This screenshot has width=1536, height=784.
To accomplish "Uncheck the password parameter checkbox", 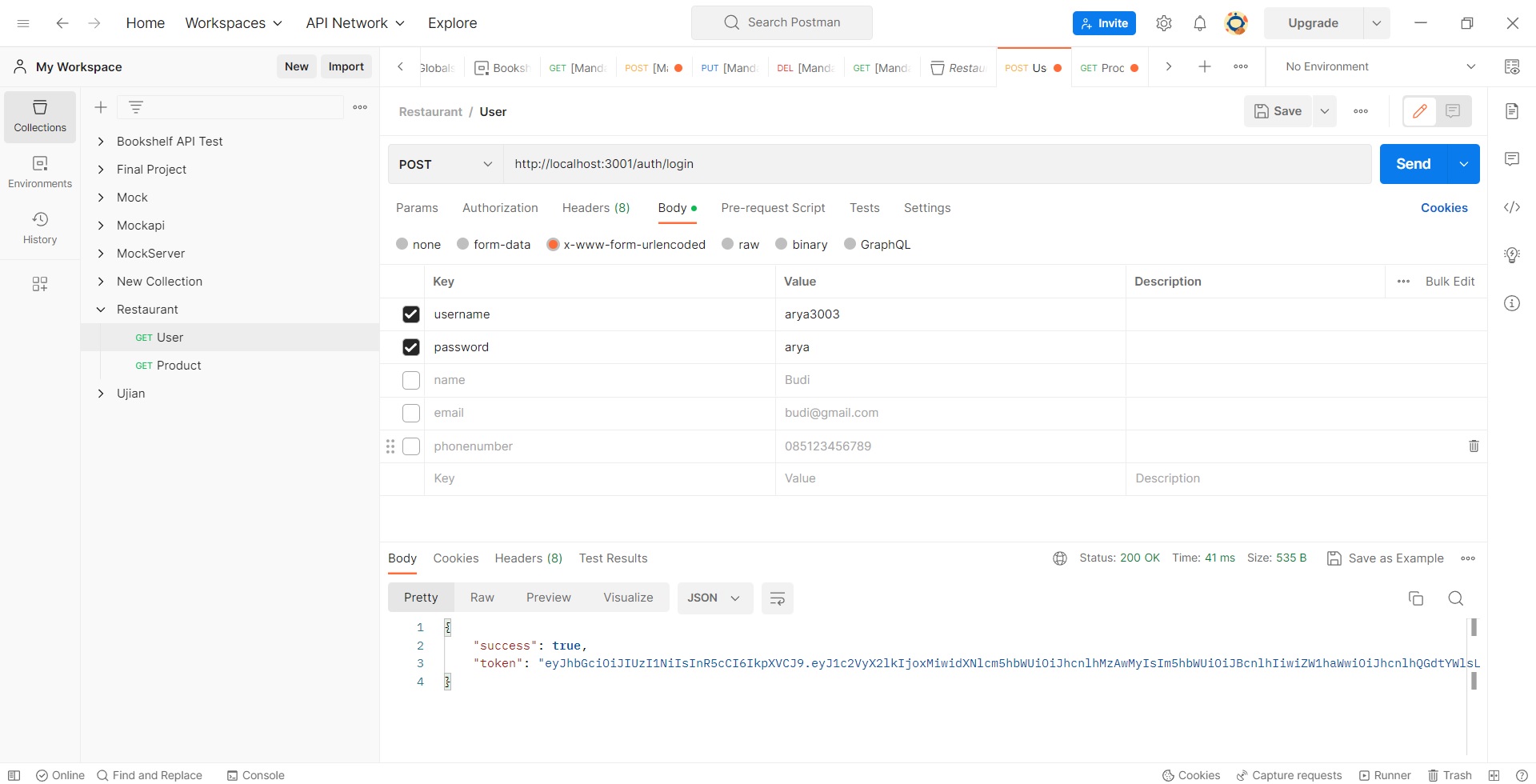I will tap(411, 347).
